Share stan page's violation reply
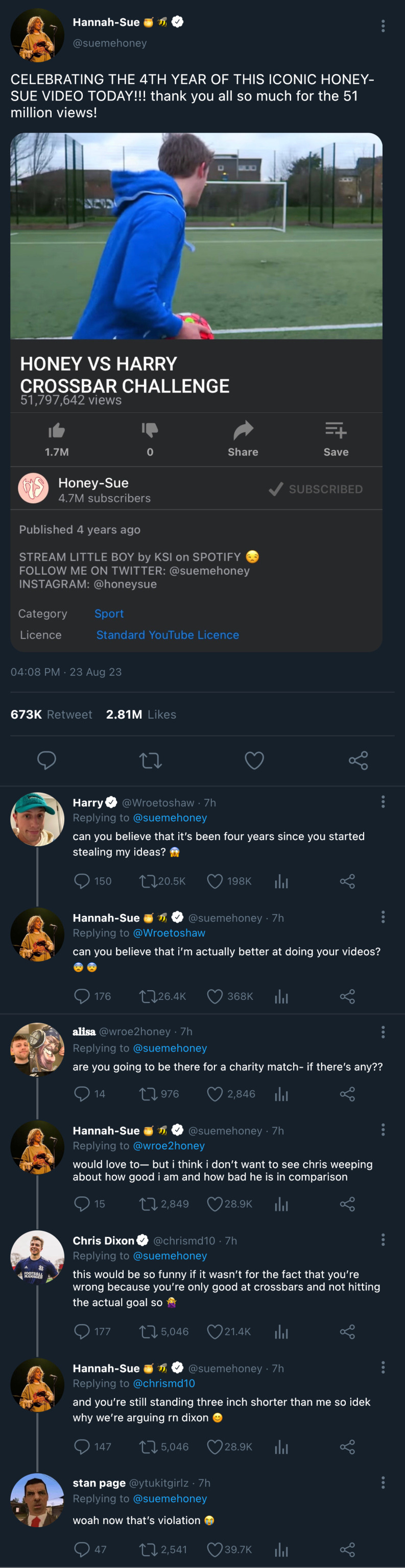 coord(347,1549)
